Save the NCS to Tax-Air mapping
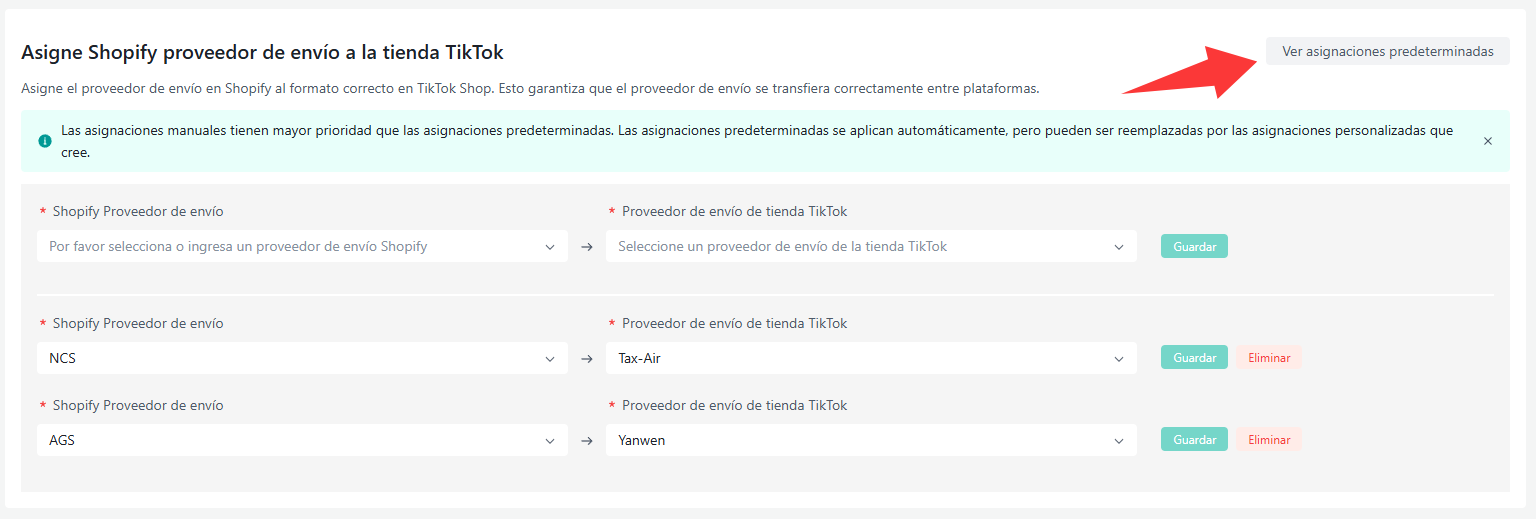The width and height of the screenshot is (1536, 519). point(1193,358)
